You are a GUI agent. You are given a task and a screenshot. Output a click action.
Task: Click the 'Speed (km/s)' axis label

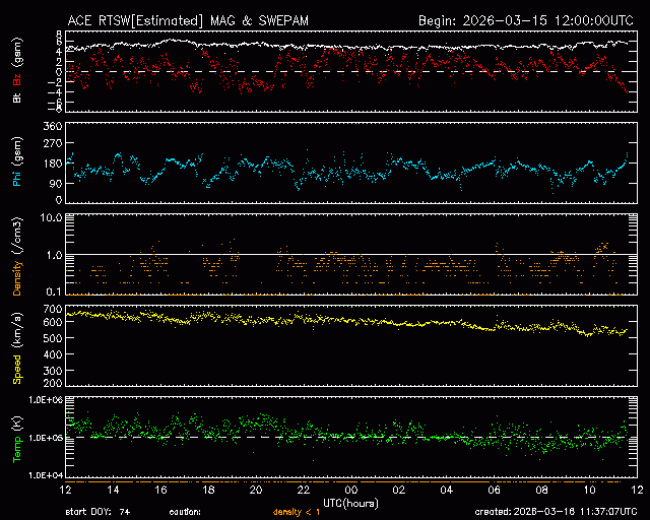pyautogui.click(x=17, y=348)
